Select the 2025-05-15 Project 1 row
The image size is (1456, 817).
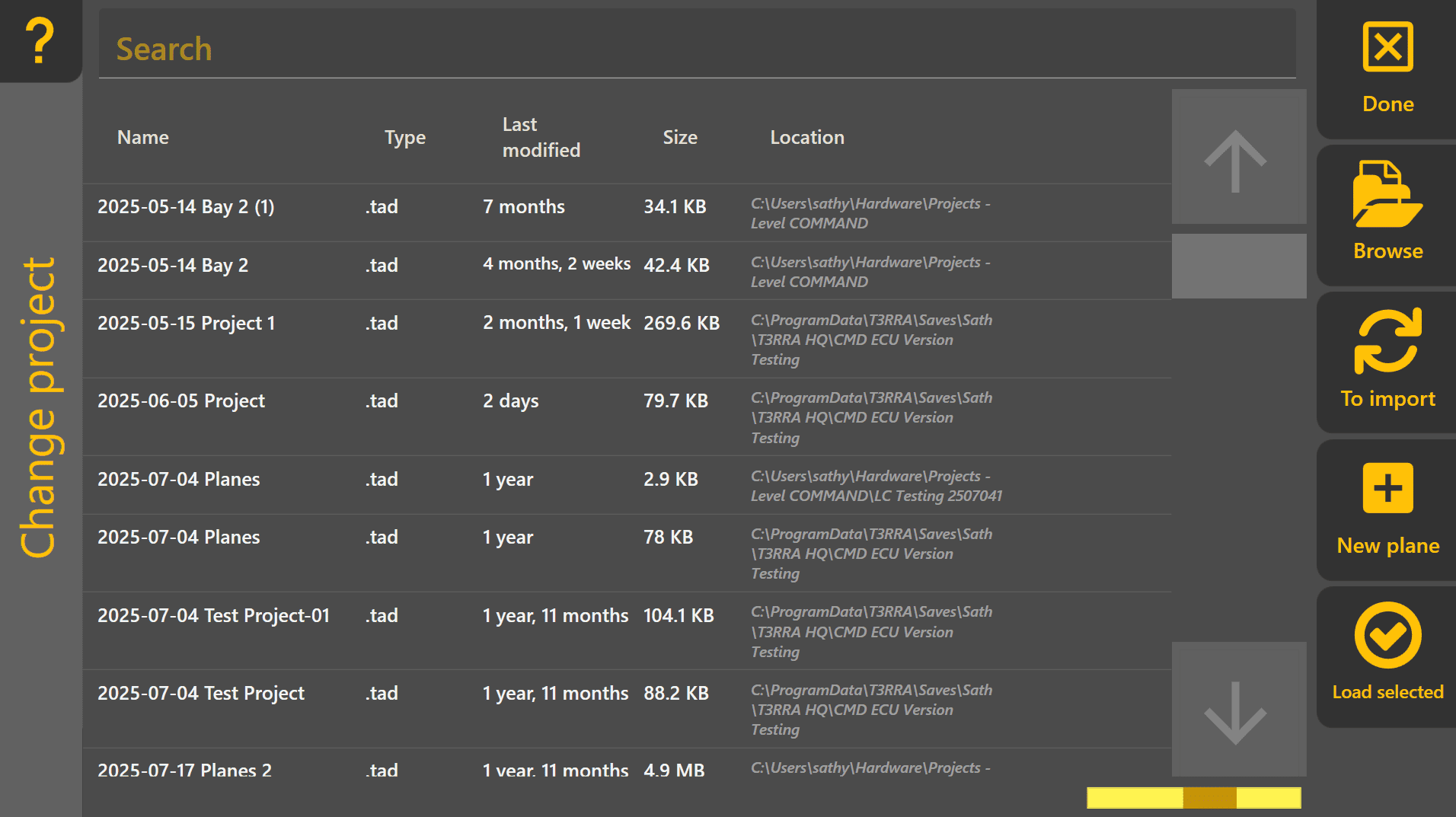point(627,338)
